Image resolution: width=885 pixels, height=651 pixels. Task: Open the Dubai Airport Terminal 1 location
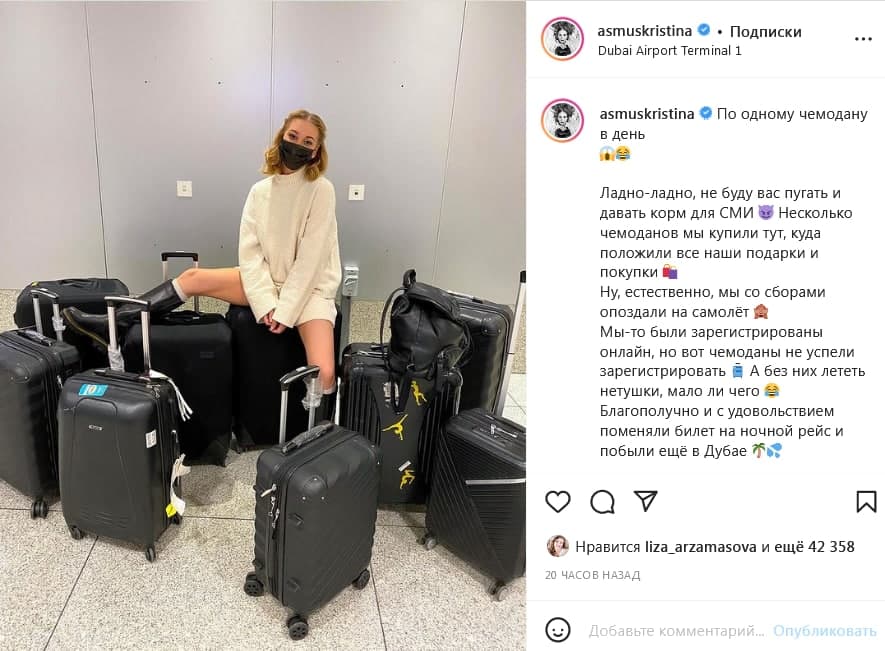669,50
